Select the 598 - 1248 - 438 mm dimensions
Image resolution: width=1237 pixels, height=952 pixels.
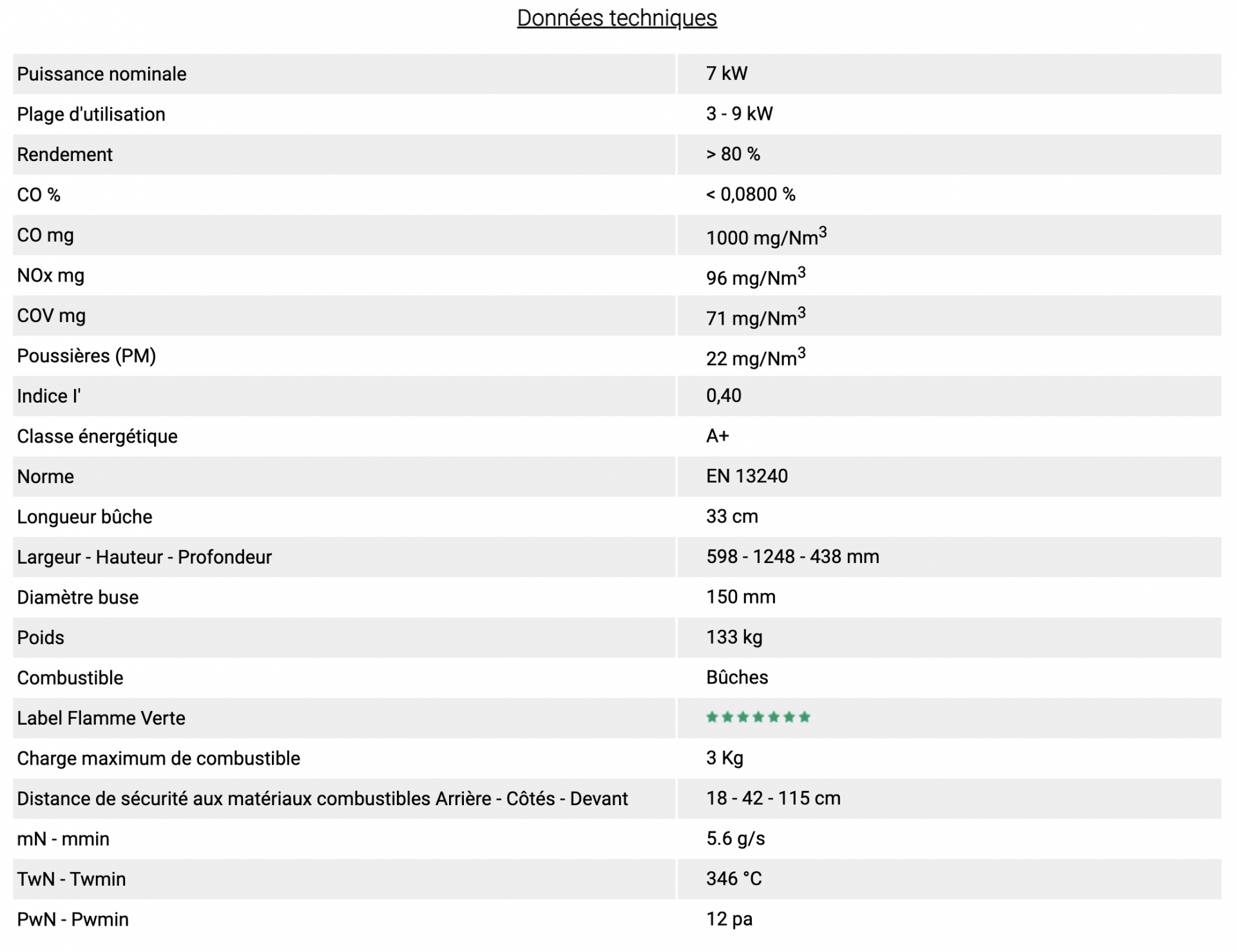pyautogui.click(x=792, y=557)
